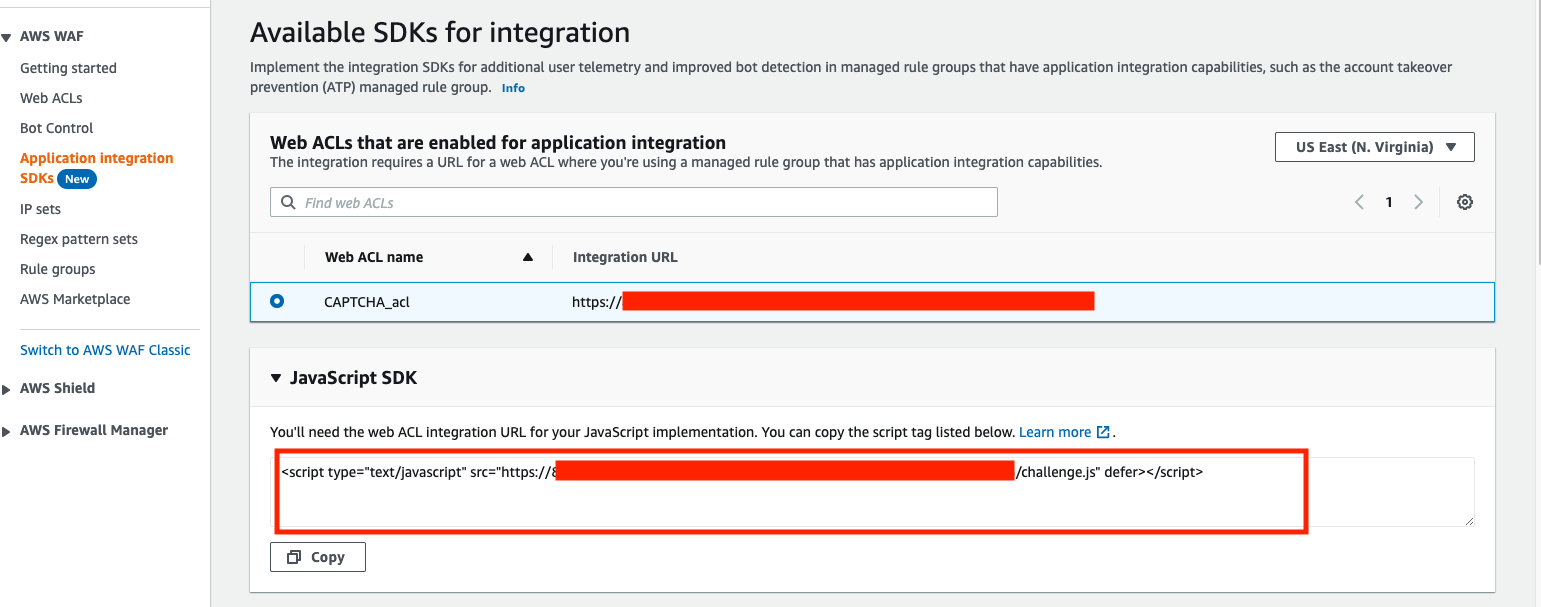Open the US East (N. Virginia) region dropdown

point(1375,147)
